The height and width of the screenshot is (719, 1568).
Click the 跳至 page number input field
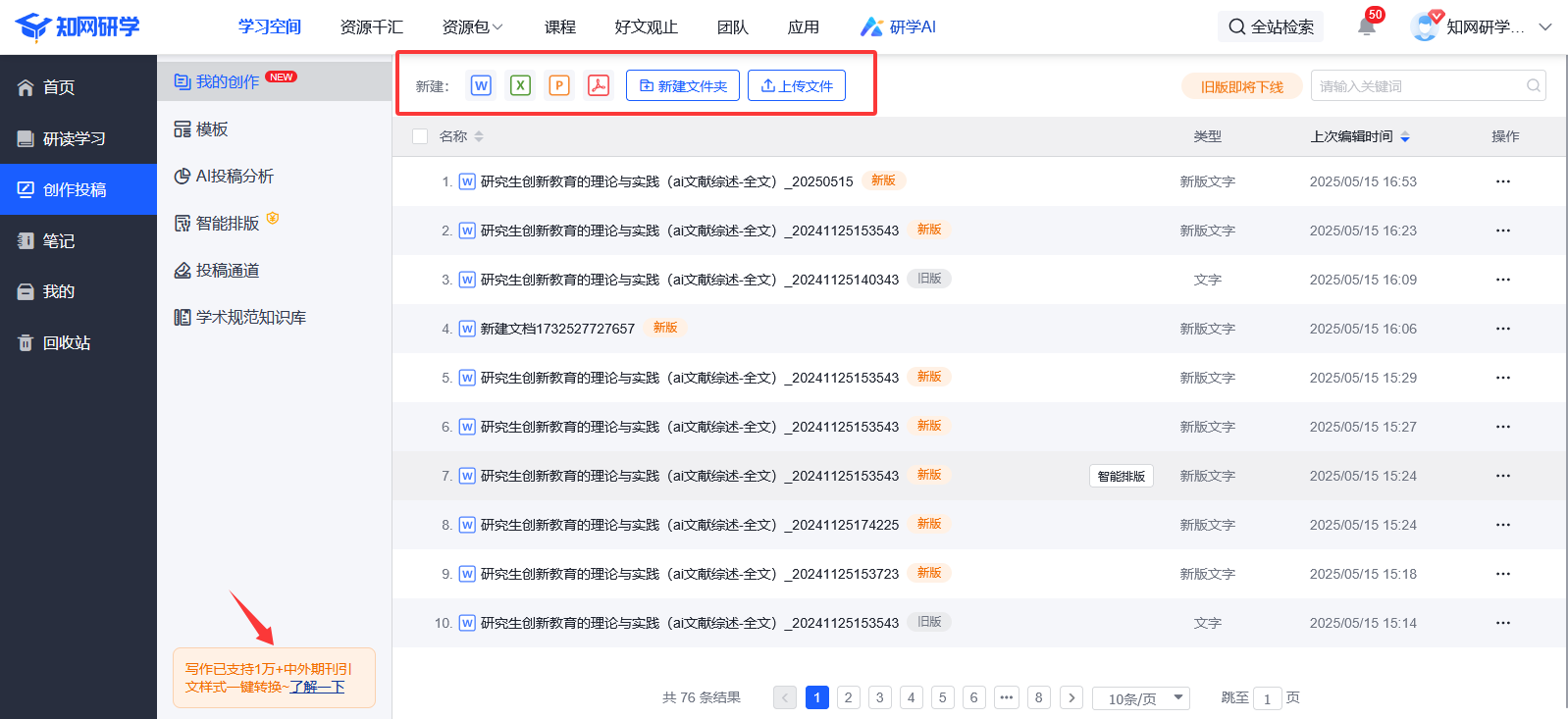tap(1268, 698)
